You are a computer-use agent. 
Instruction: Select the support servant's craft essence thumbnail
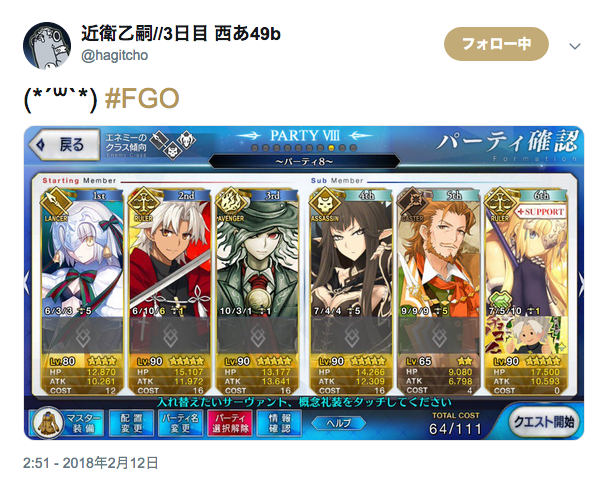[x=526, y=335]
